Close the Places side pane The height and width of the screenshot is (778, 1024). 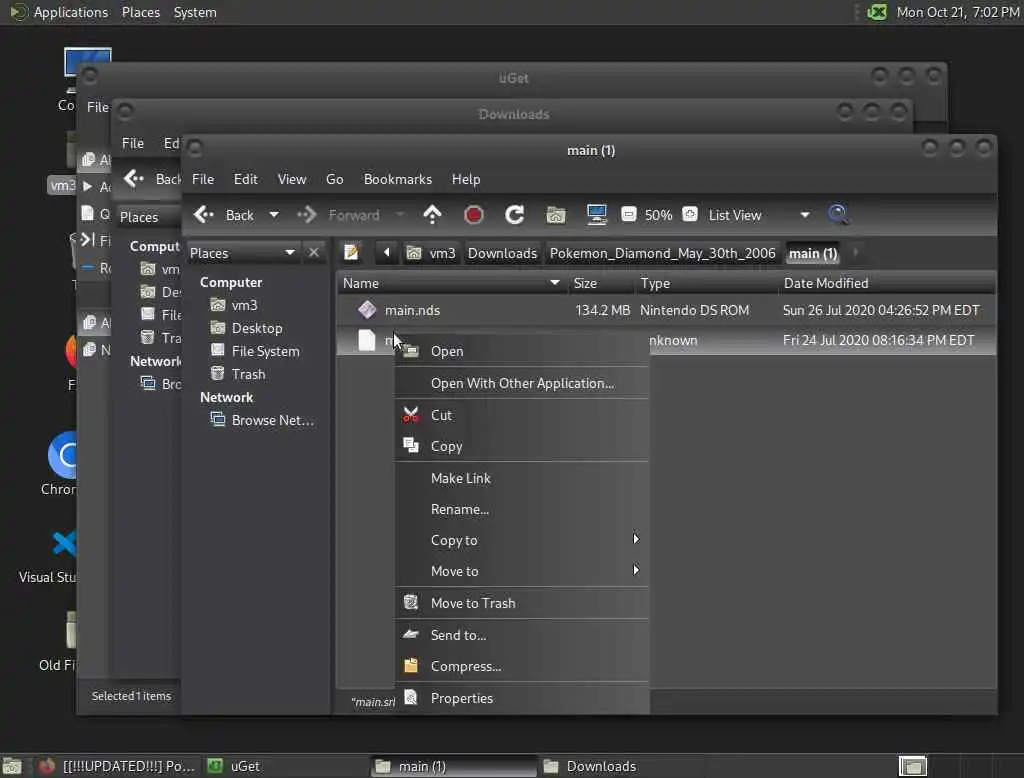tap(314, 252)
